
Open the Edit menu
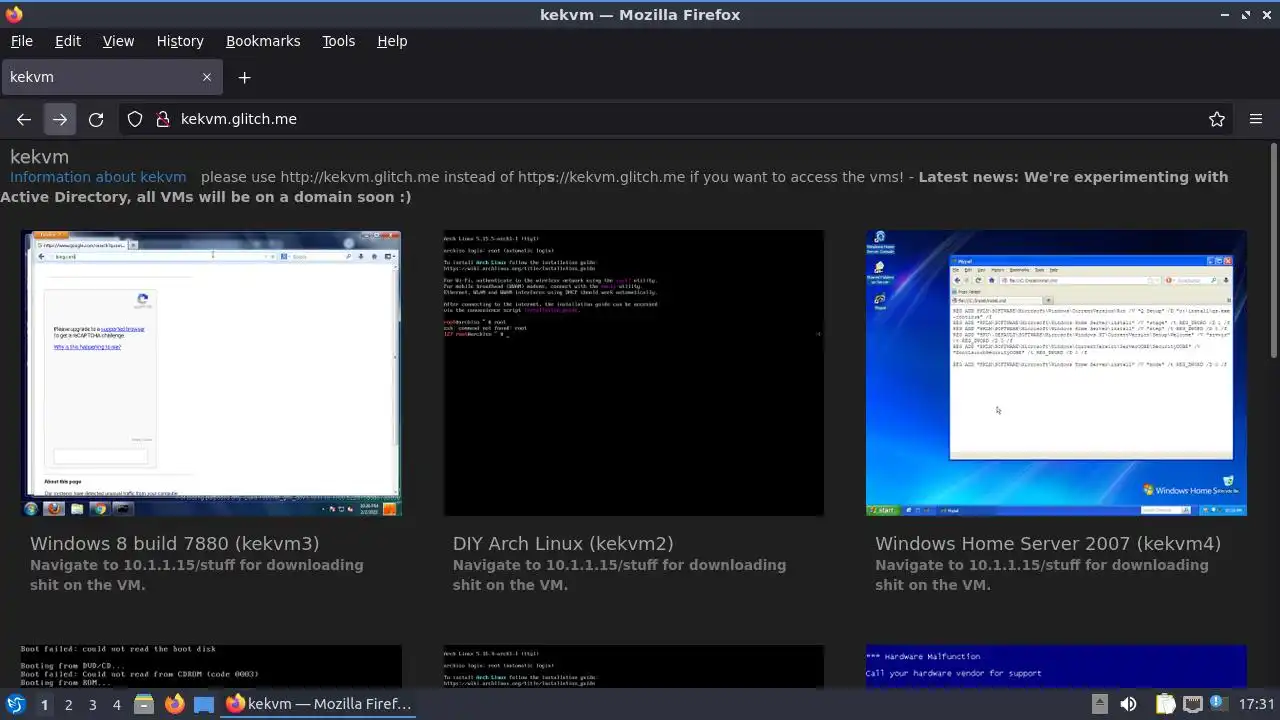click(68, 41)
